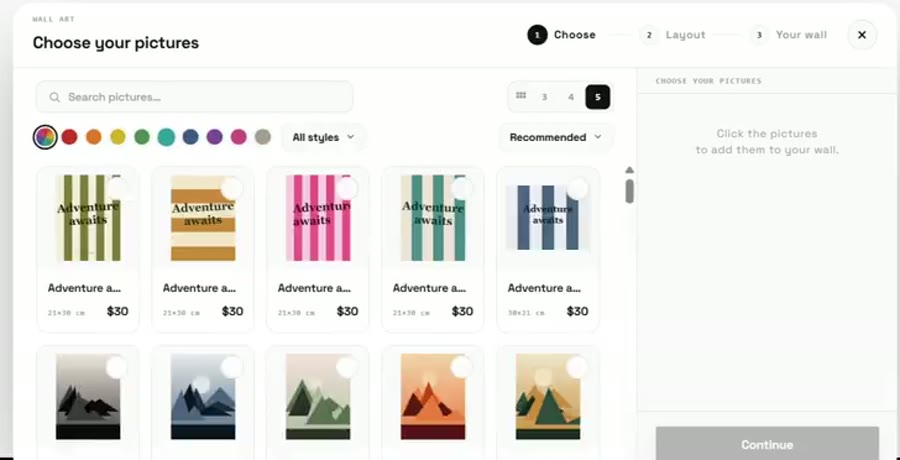Image resolution: width=900 pixels, height=460 pixels.
Task: Filter by teal color swatch
Action: pos(166,137)
